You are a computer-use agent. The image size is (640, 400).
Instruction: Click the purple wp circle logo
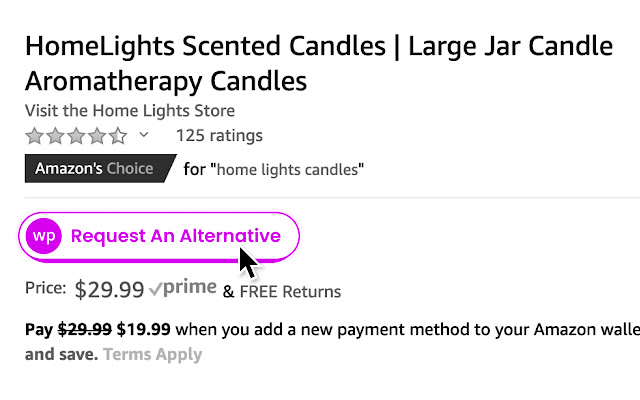point(44,237)
